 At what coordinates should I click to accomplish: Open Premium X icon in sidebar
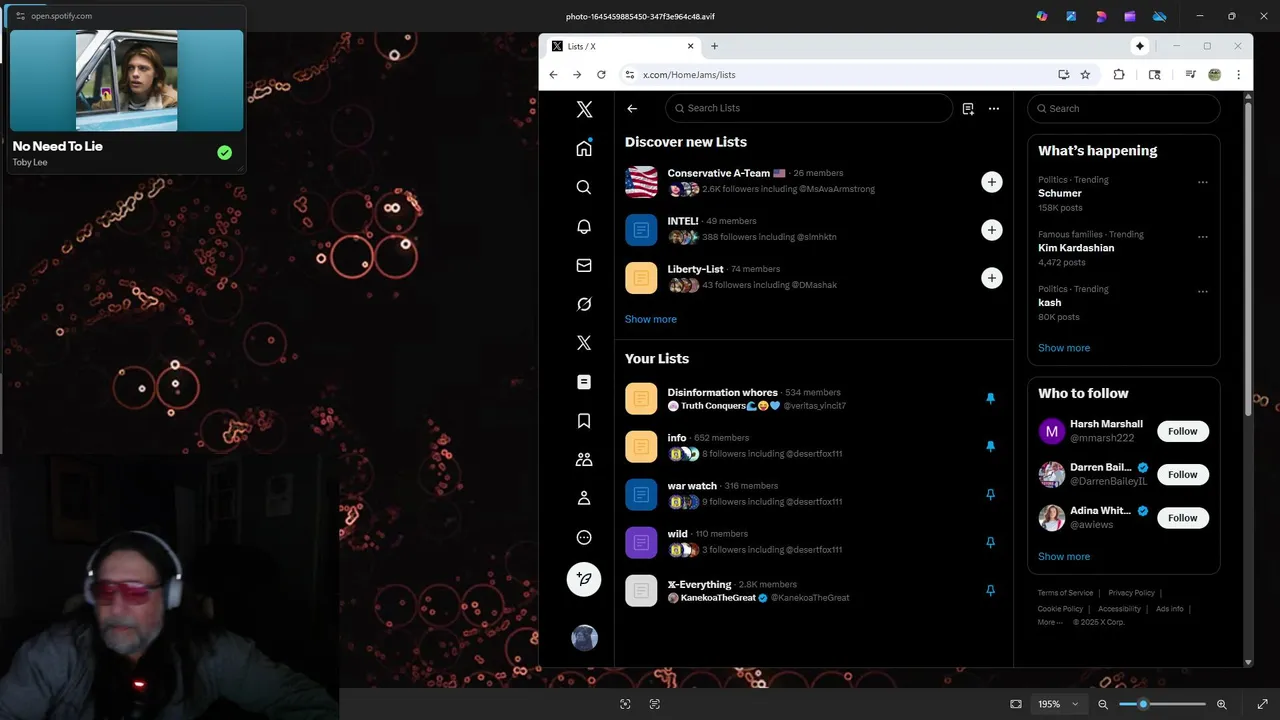[x=584, y=343]
